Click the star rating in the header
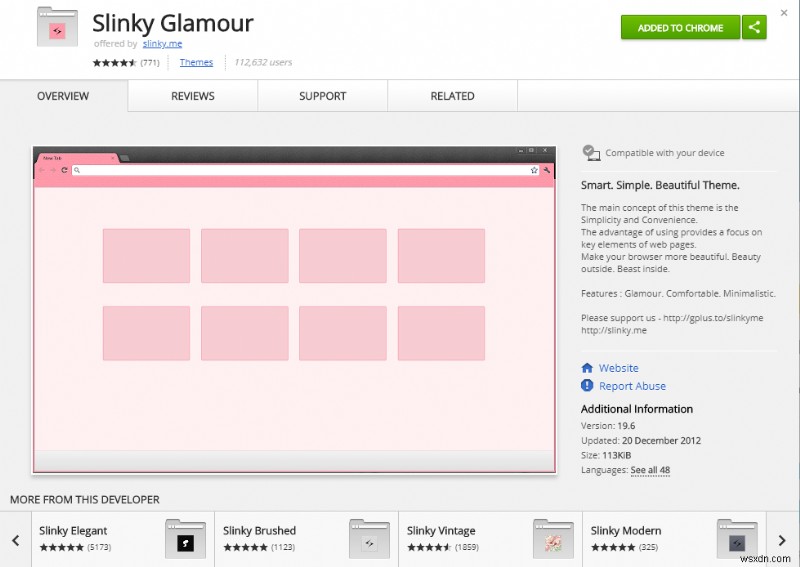800x567 pixels. [x=114, y=63]
